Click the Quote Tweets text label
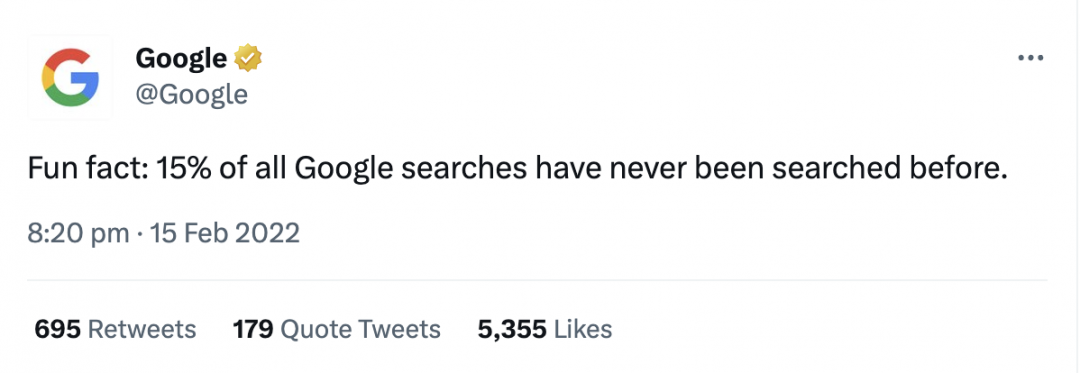Viewport: 1080px width, 373px height. click(x=362, y=330)
